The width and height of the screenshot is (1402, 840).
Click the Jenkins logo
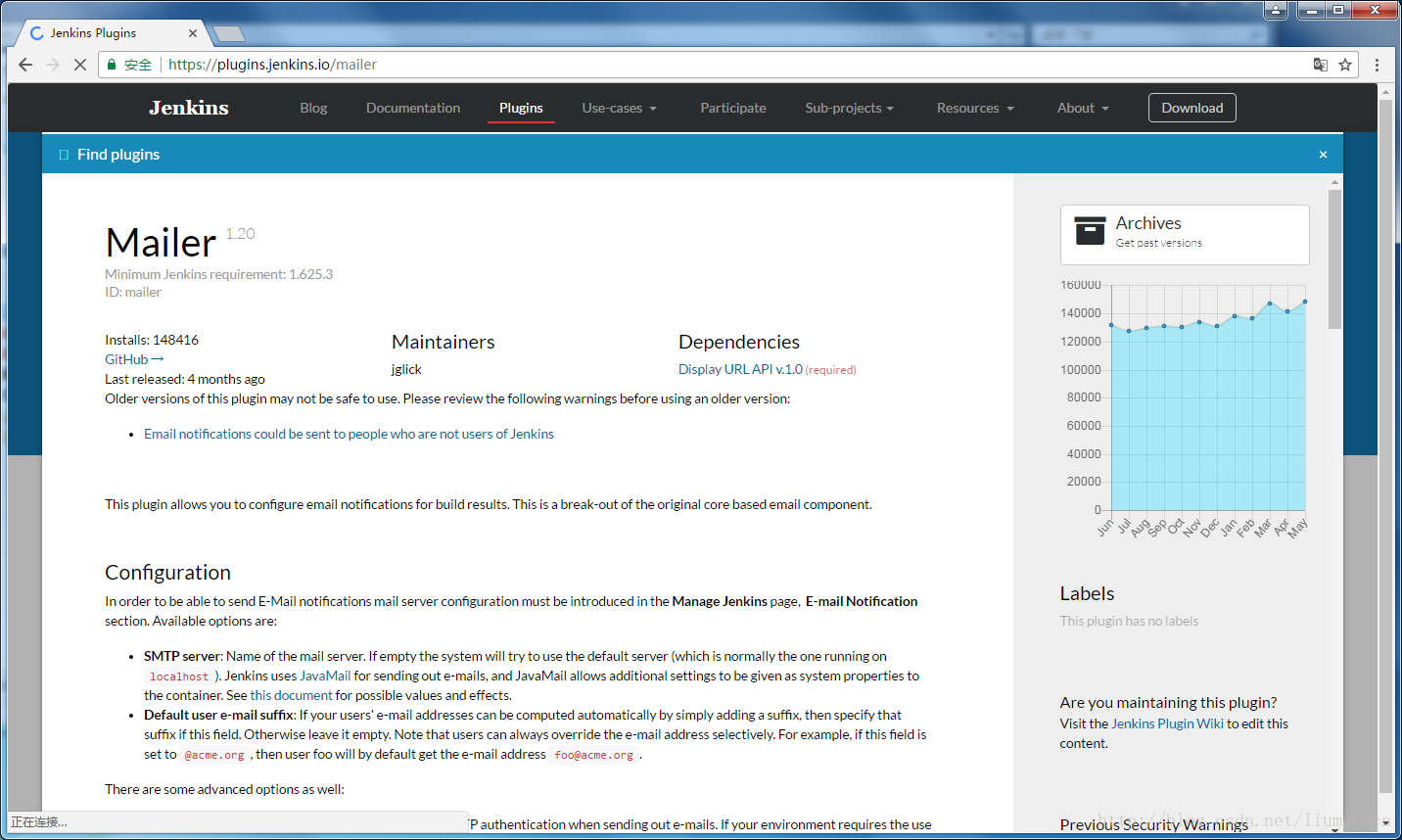pos(189,108)
